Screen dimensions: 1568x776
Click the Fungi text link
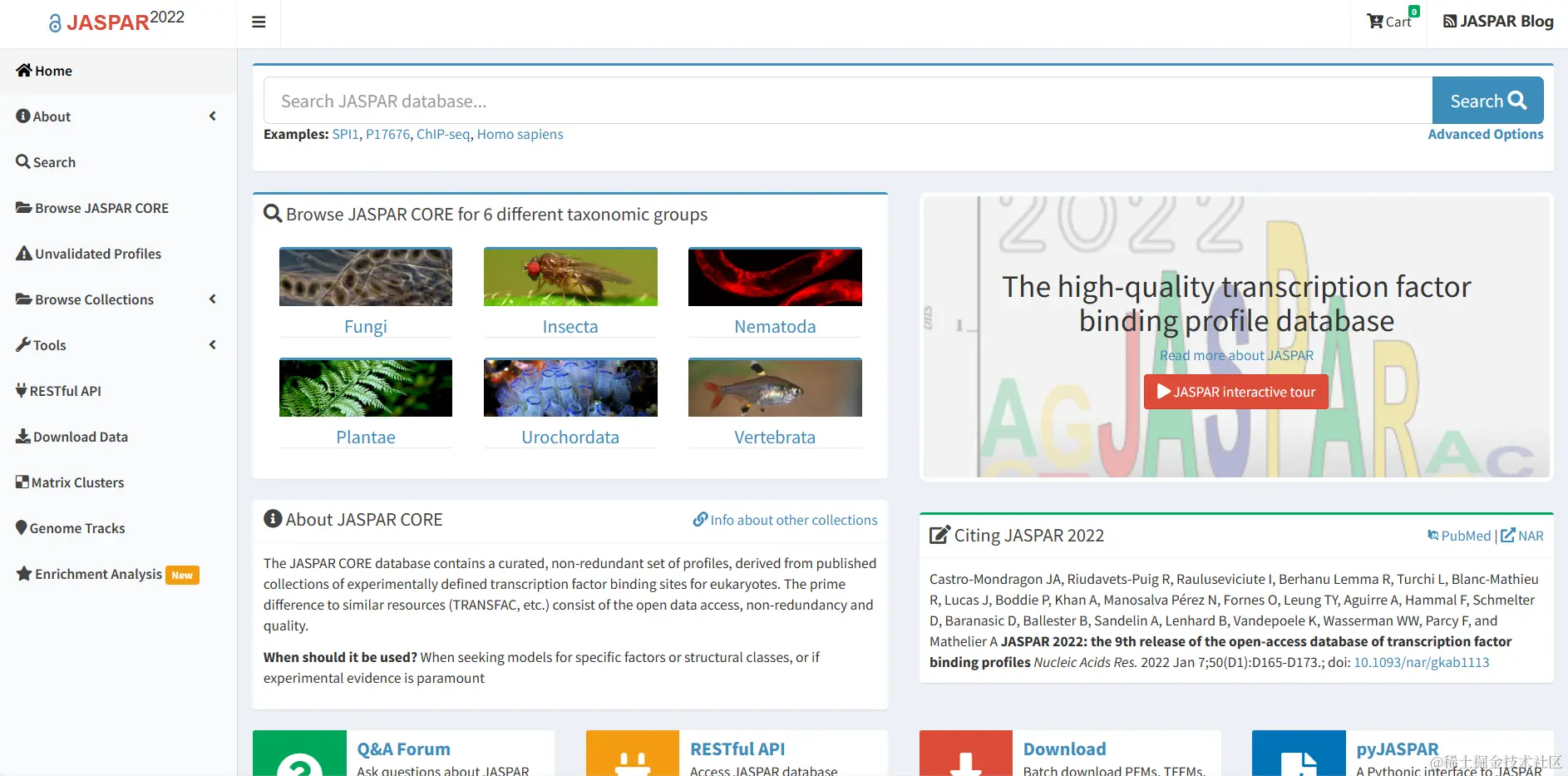click(x=366, y=326)
